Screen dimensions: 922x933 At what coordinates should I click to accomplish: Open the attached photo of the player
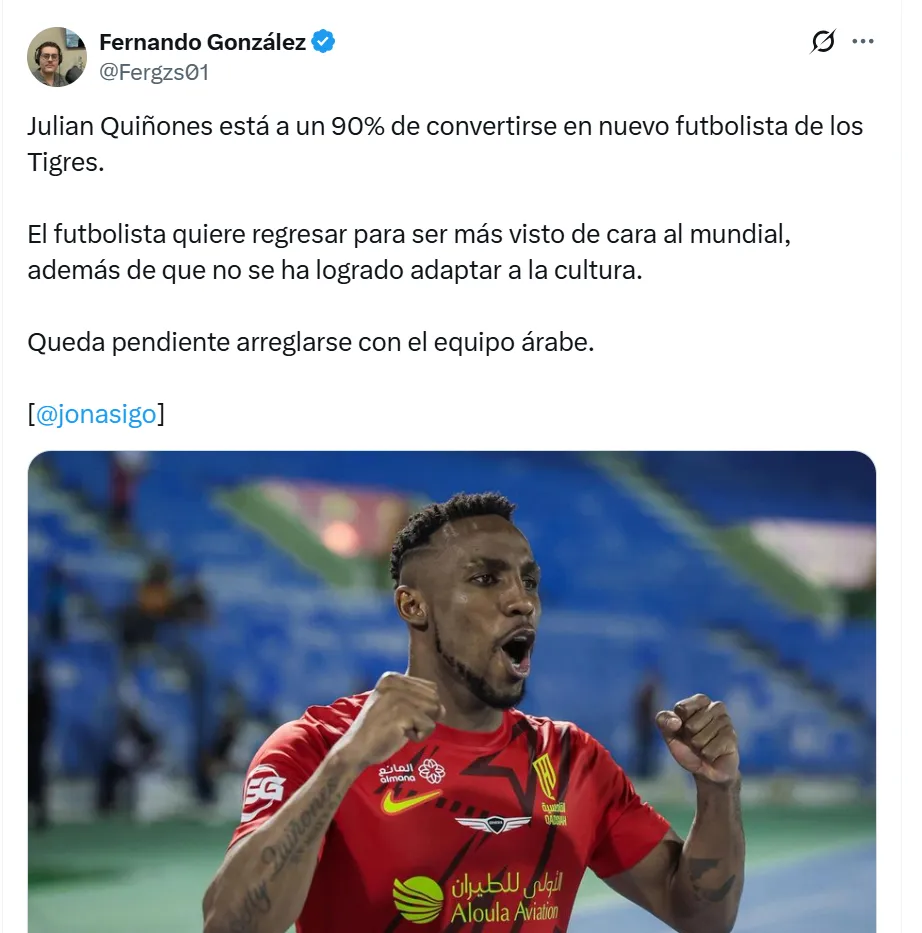coord(452,691)
